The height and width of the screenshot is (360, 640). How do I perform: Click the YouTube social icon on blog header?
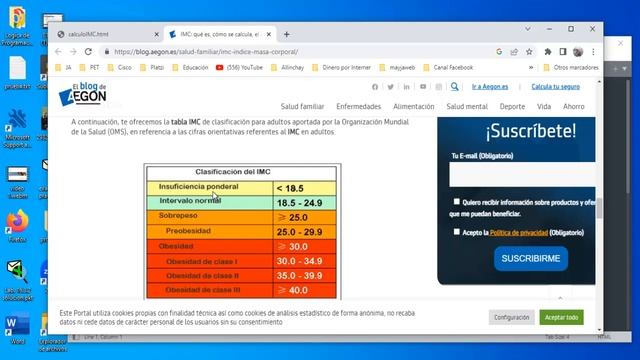(423, 87)
